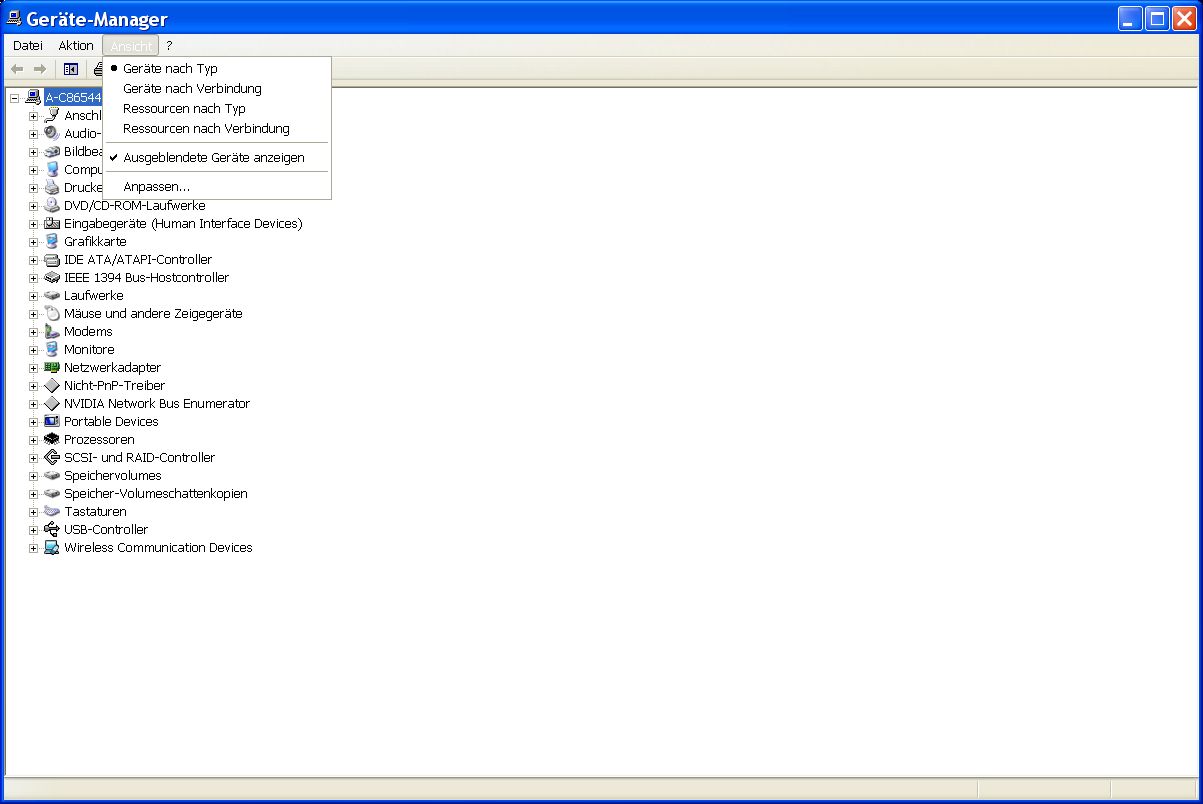Click the port connector icon next to Anschl
The image size is (1203, 804).
pos(52,115)
